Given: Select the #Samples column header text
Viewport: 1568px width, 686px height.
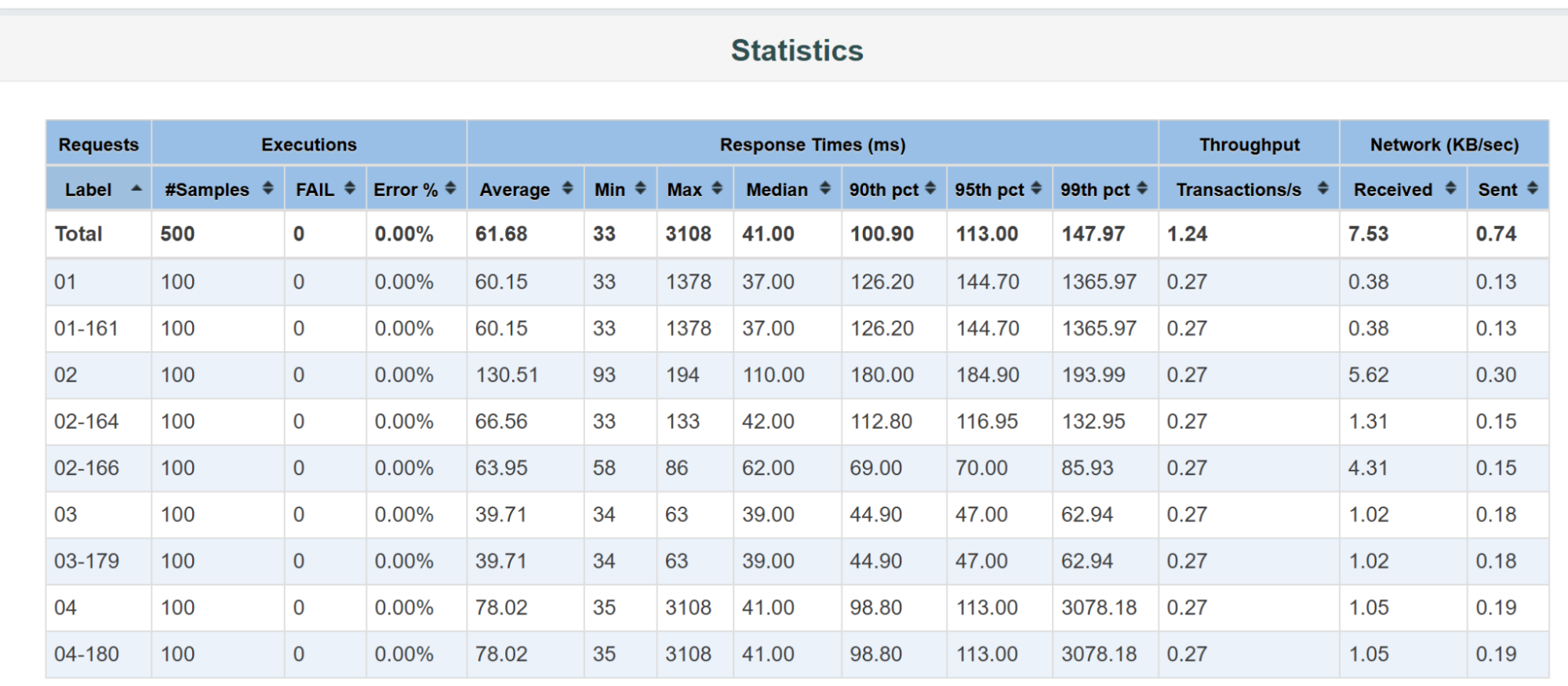Looking at the screenshot, I should point(207,190).
